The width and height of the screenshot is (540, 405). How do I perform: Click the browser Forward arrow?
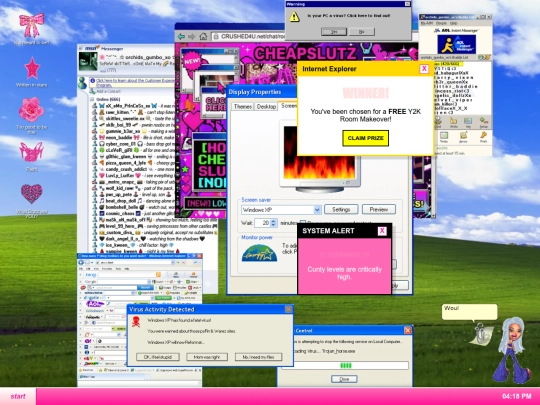point(192,37)
